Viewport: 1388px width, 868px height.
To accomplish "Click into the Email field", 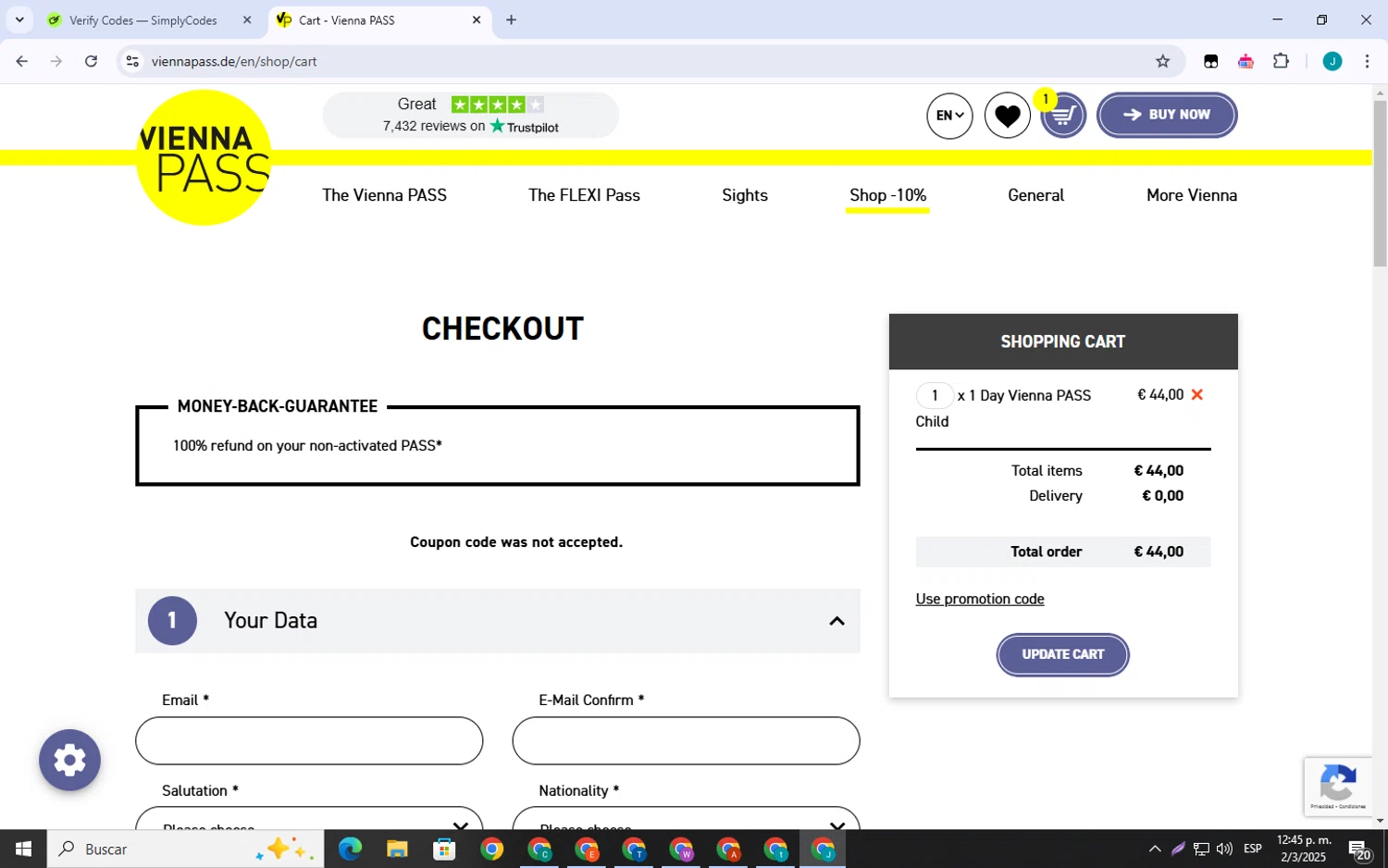I will tap(309, 740).
